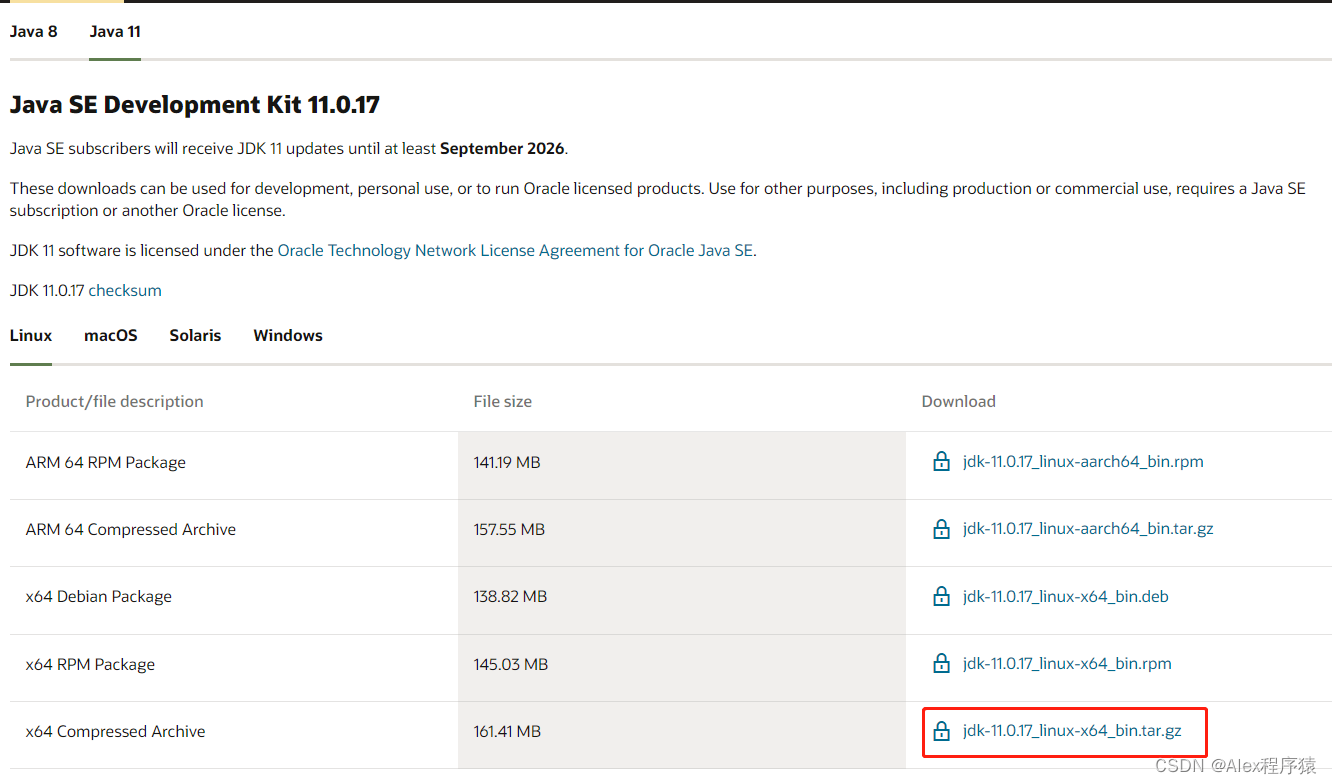Click the Java SE Development Kit 11.0.17 heading

(195, 105)
